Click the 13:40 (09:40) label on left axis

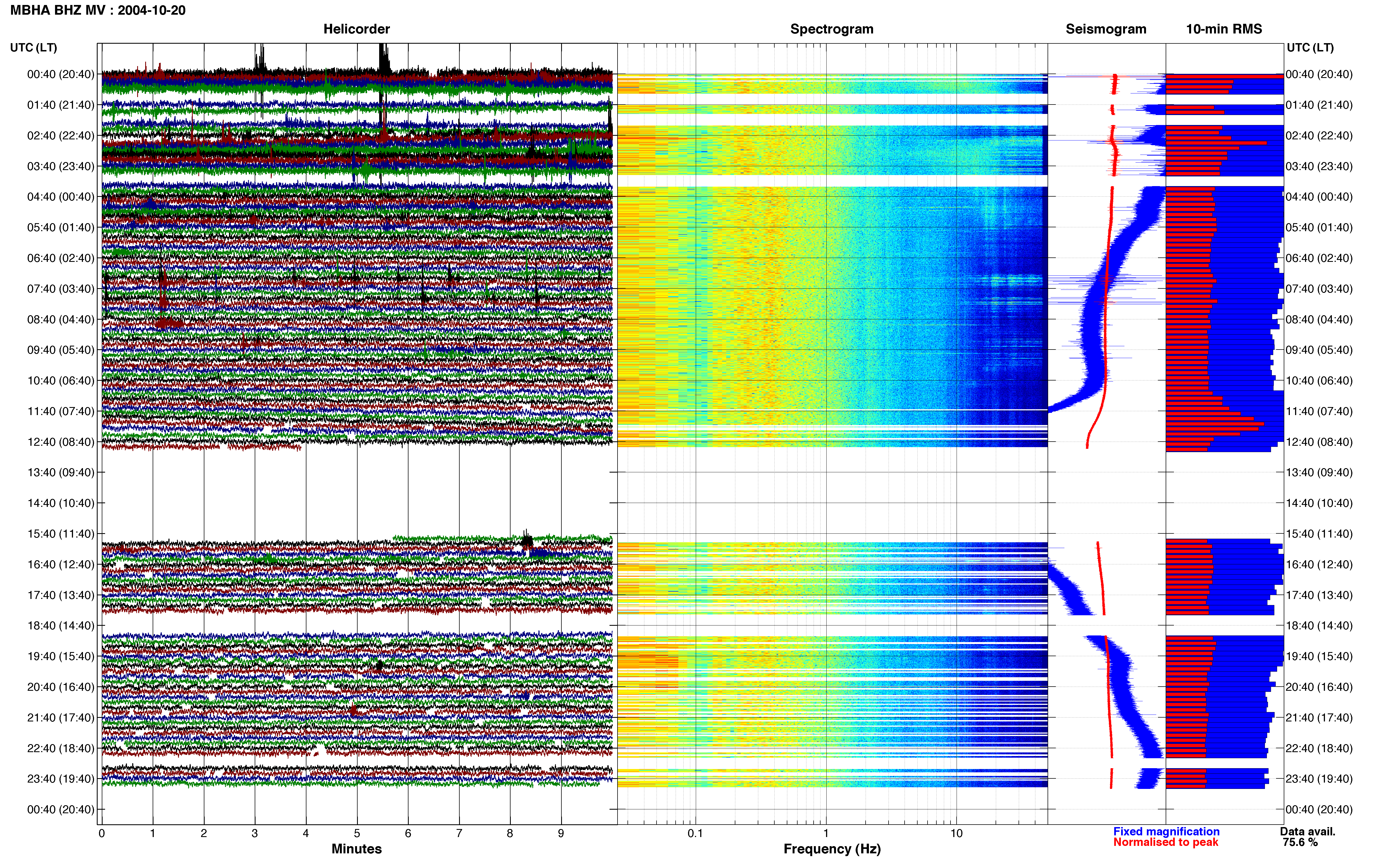60,473
